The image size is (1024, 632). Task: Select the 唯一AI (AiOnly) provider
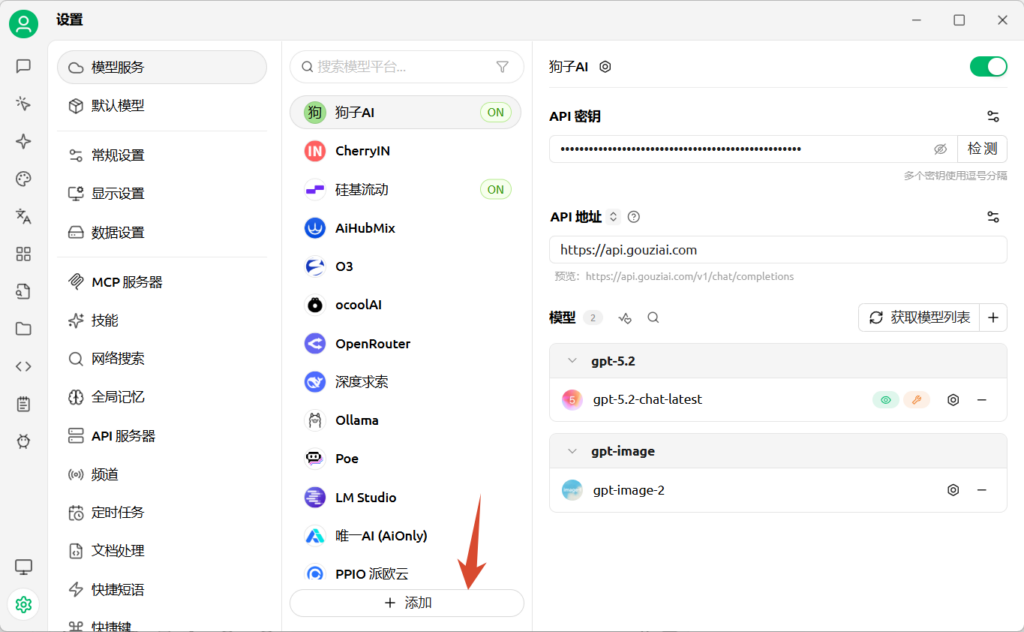tap(406, 536)
